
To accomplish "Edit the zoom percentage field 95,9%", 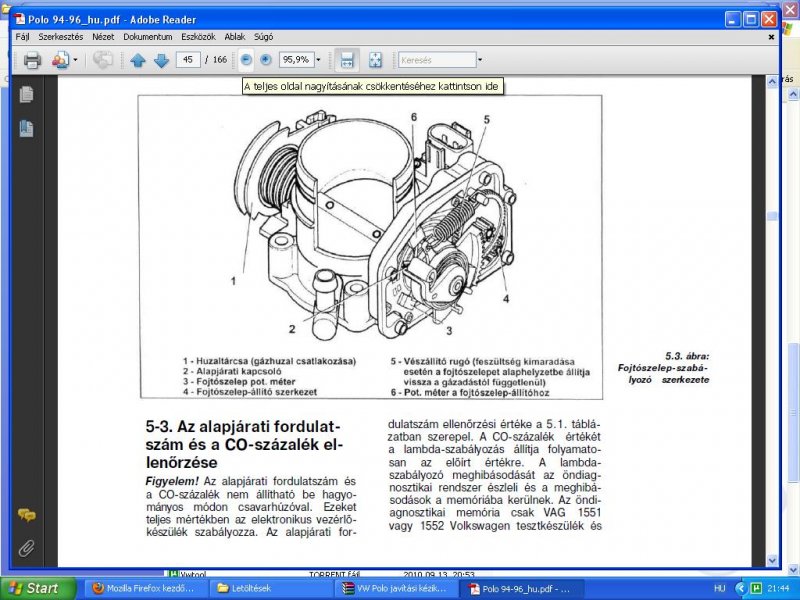I will pos(296,60).
